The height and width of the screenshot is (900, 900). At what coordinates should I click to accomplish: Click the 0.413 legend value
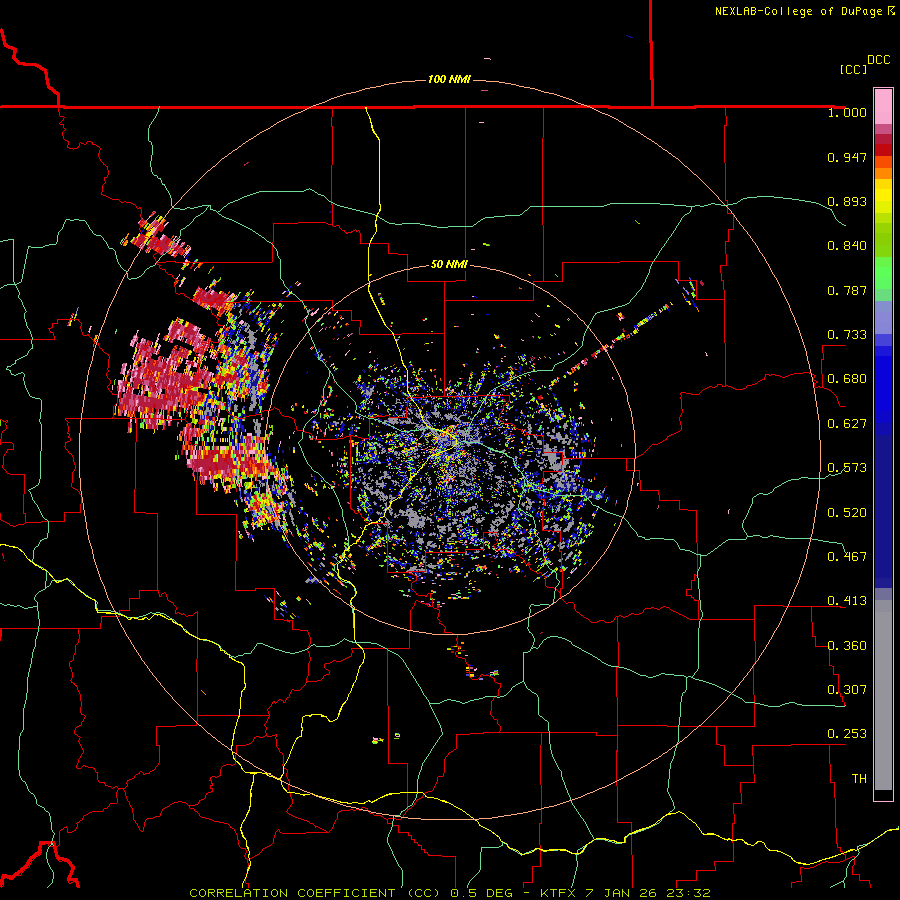[847, 601]
